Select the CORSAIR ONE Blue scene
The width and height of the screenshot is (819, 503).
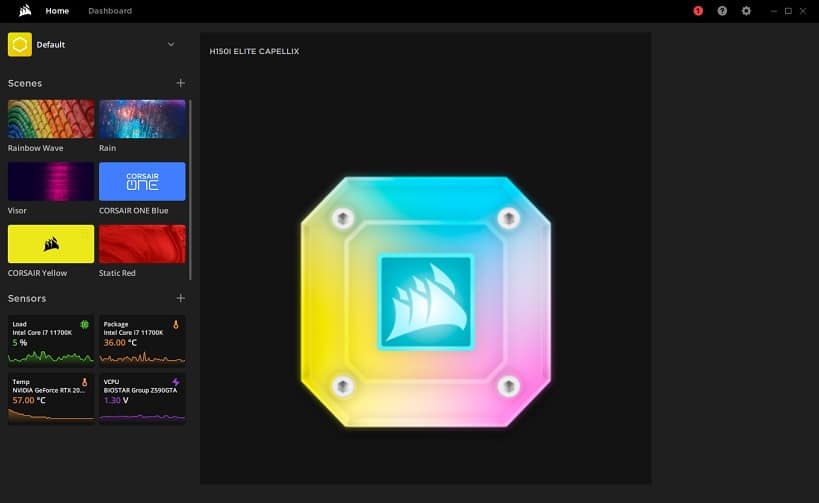pyautogui.click(x=142, y=182)
